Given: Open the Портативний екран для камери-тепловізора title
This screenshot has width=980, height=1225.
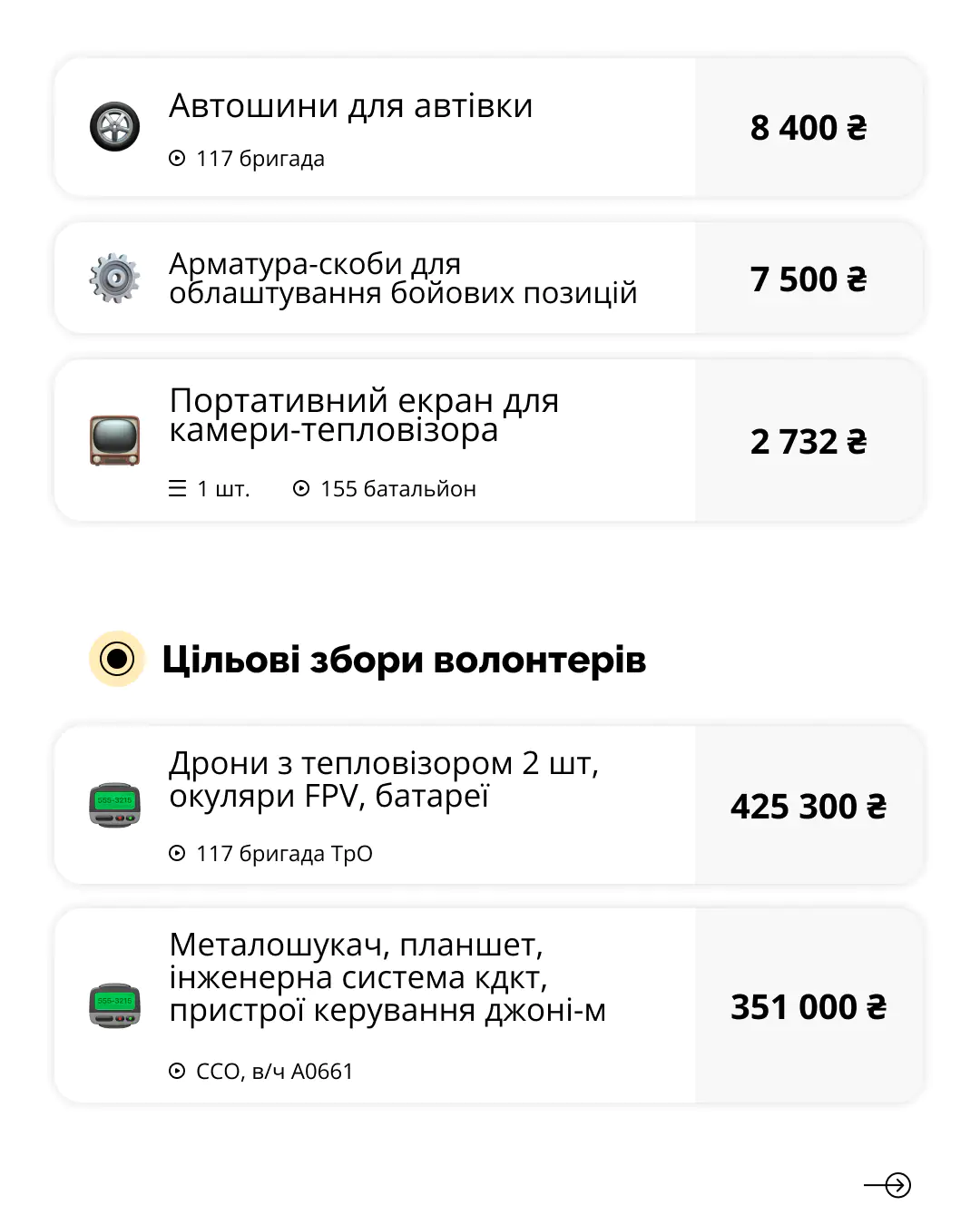Looking at the screenshot, I should tap(363, 415).
